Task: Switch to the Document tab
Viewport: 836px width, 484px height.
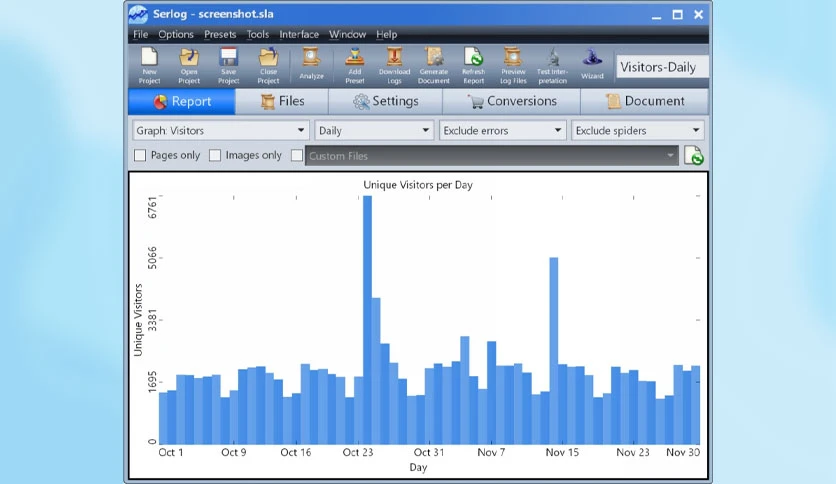Action: [x=645, y=101]
